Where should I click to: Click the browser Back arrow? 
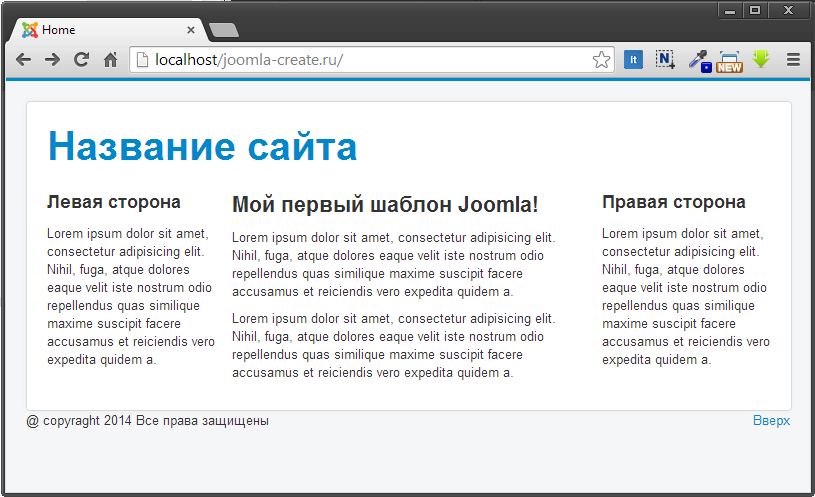[x=24, y=60]
